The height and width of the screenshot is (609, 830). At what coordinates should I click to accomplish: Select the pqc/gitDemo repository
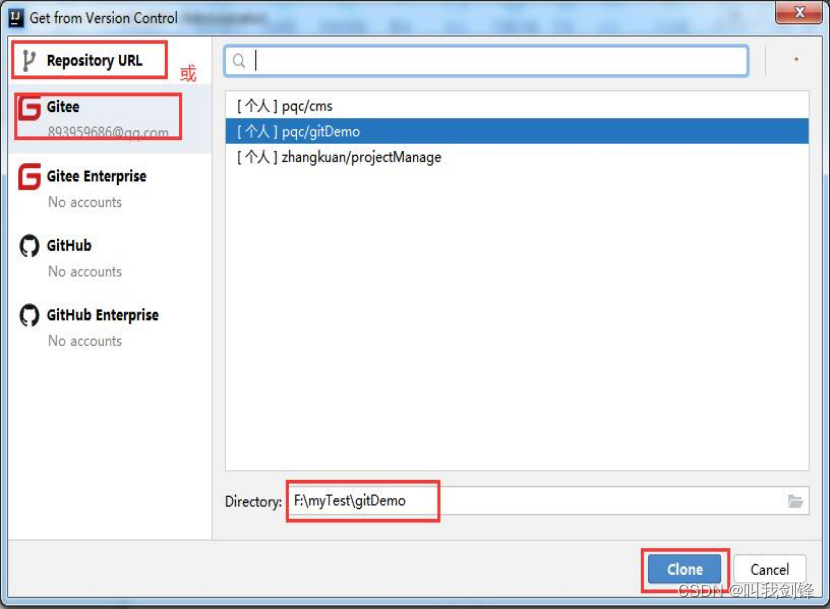(517, 131)
